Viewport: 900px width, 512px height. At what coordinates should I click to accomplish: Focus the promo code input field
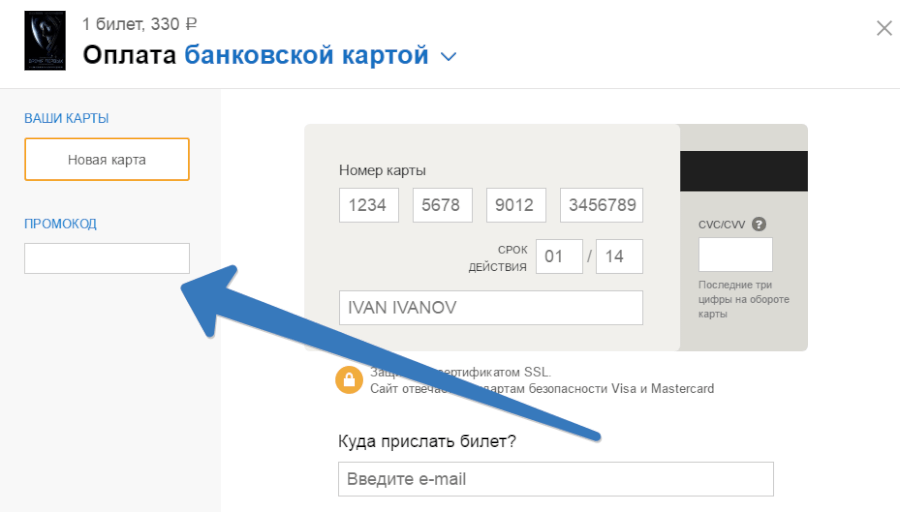point(107,258)
